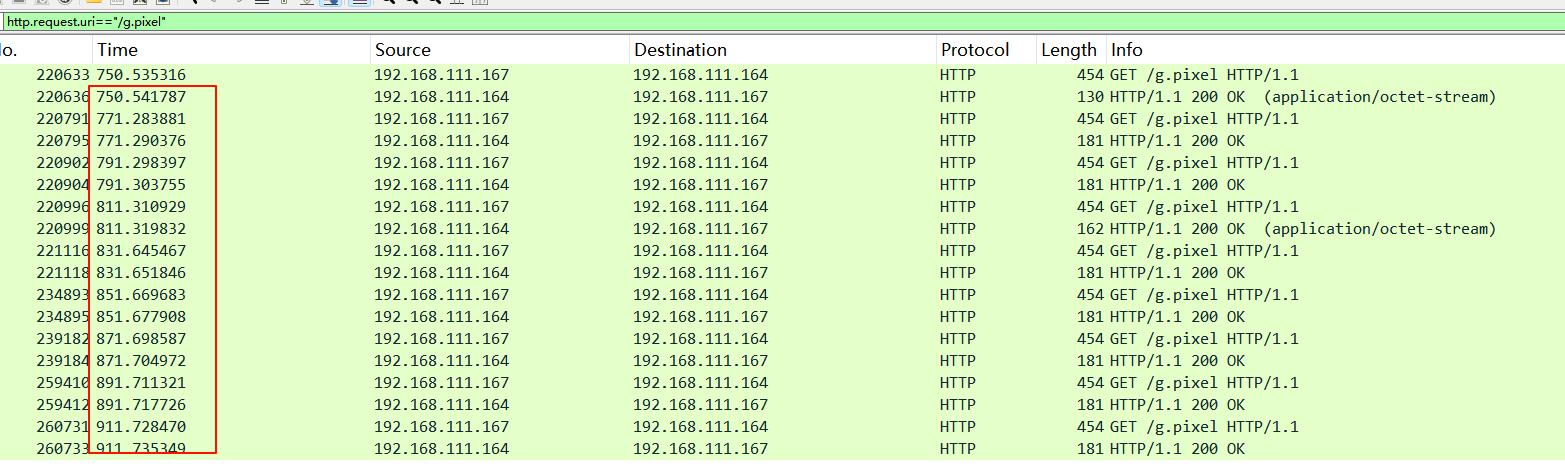Click the Destination column header
The height and width of the screenshot is (472, 1565).
680,50
